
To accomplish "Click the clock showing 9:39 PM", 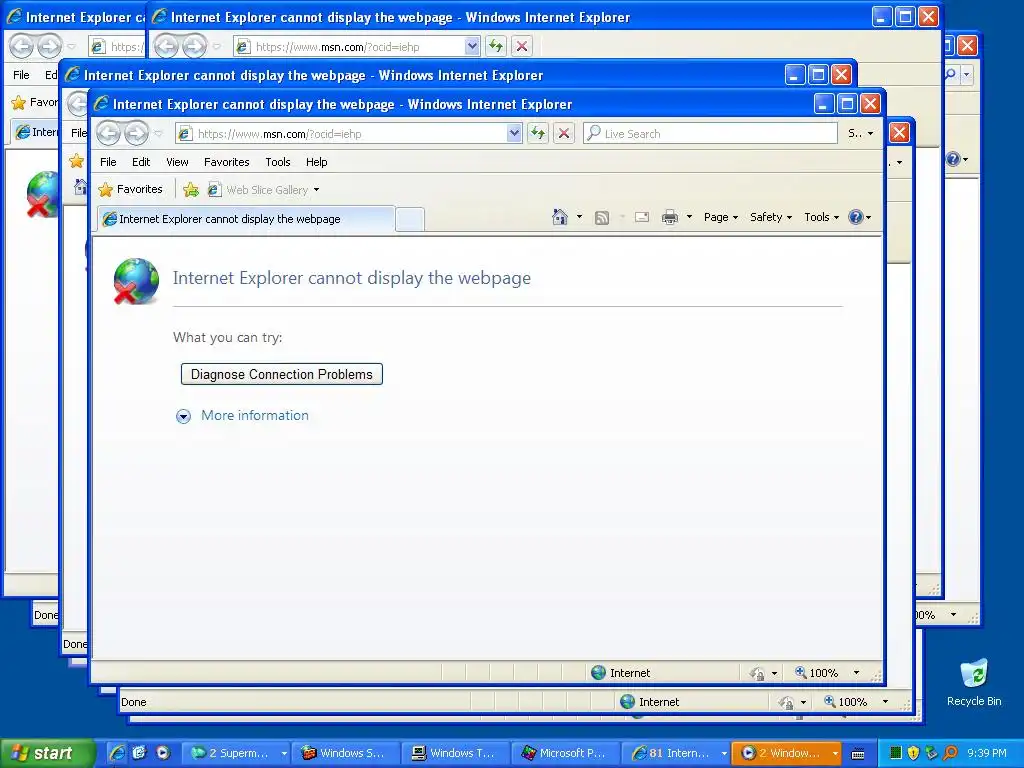I will 987,753.
